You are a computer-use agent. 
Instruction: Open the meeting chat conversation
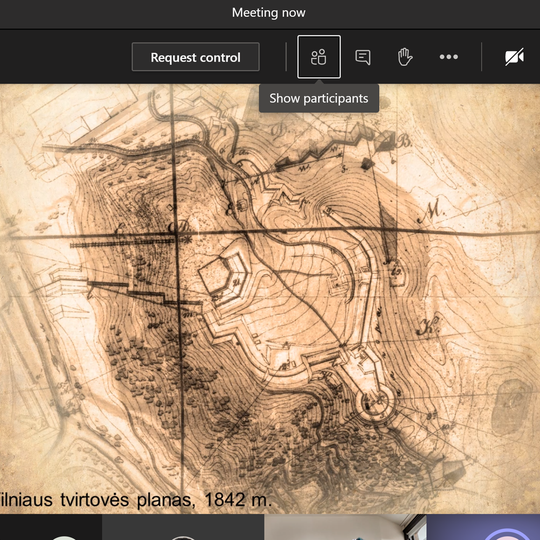pos(363,57)
